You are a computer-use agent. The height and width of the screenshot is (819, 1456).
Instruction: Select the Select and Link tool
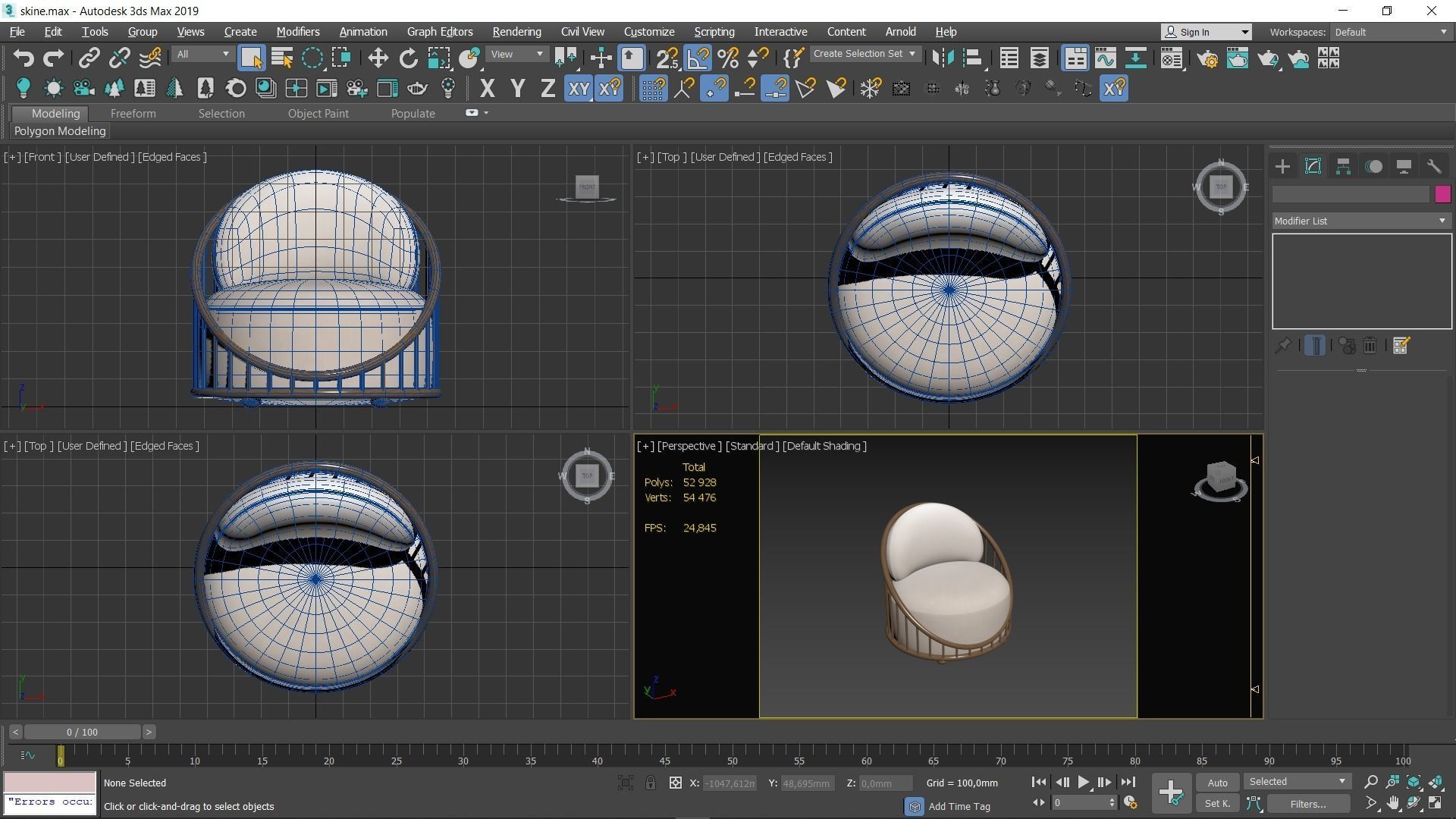tap(89, 58)
